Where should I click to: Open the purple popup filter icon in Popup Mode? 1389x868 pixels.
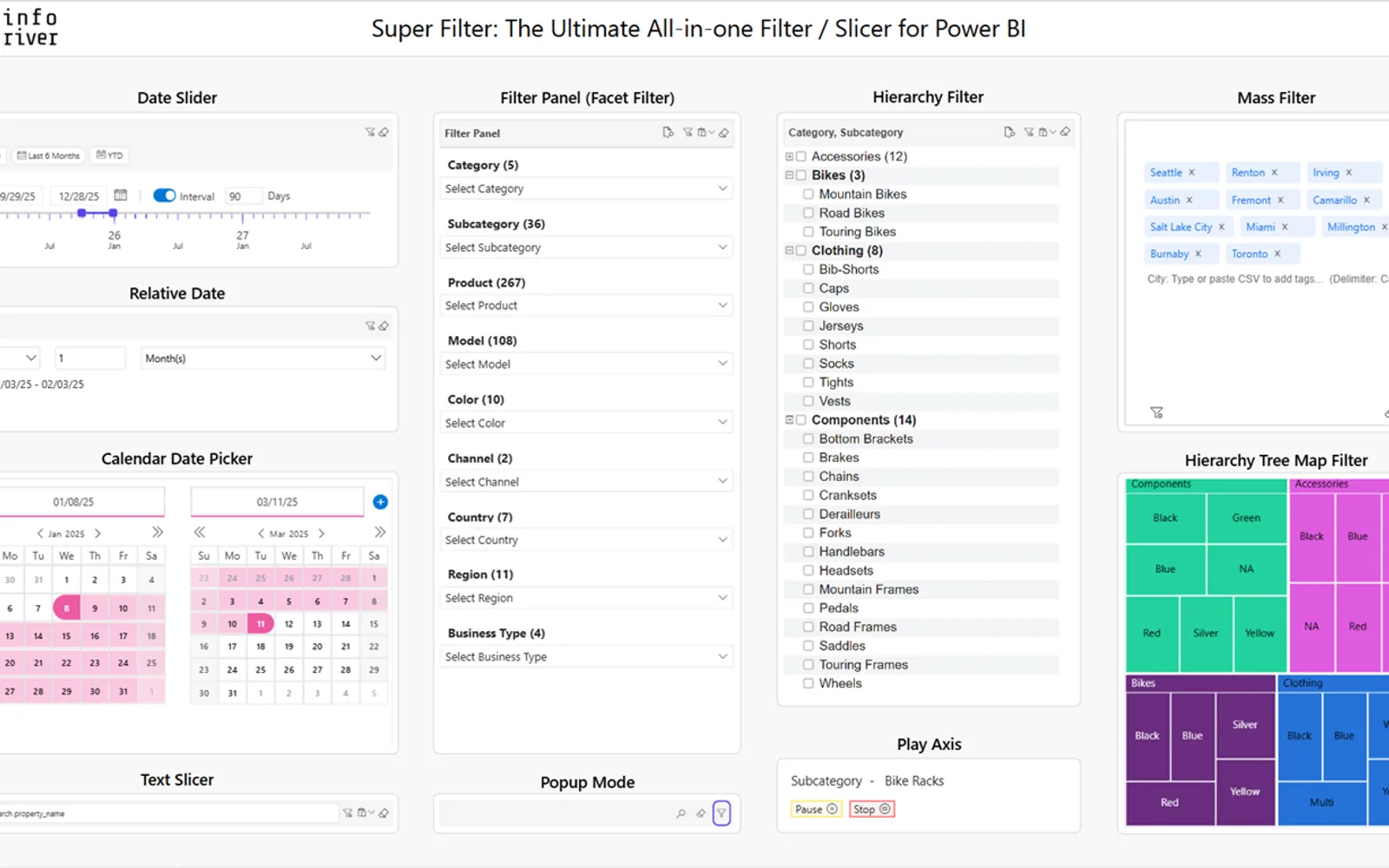[721, 813]
